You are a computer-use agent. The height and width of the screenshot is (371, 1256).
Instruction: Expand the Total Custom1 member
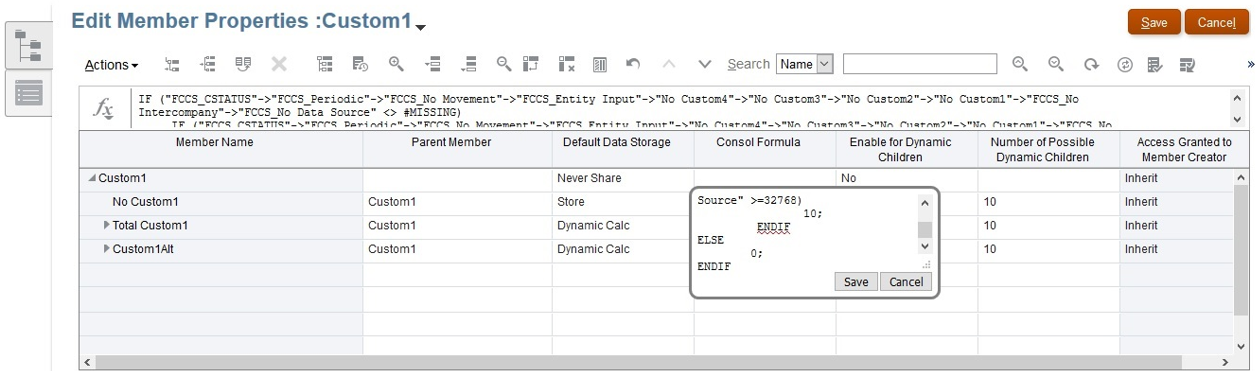(107, 225)
